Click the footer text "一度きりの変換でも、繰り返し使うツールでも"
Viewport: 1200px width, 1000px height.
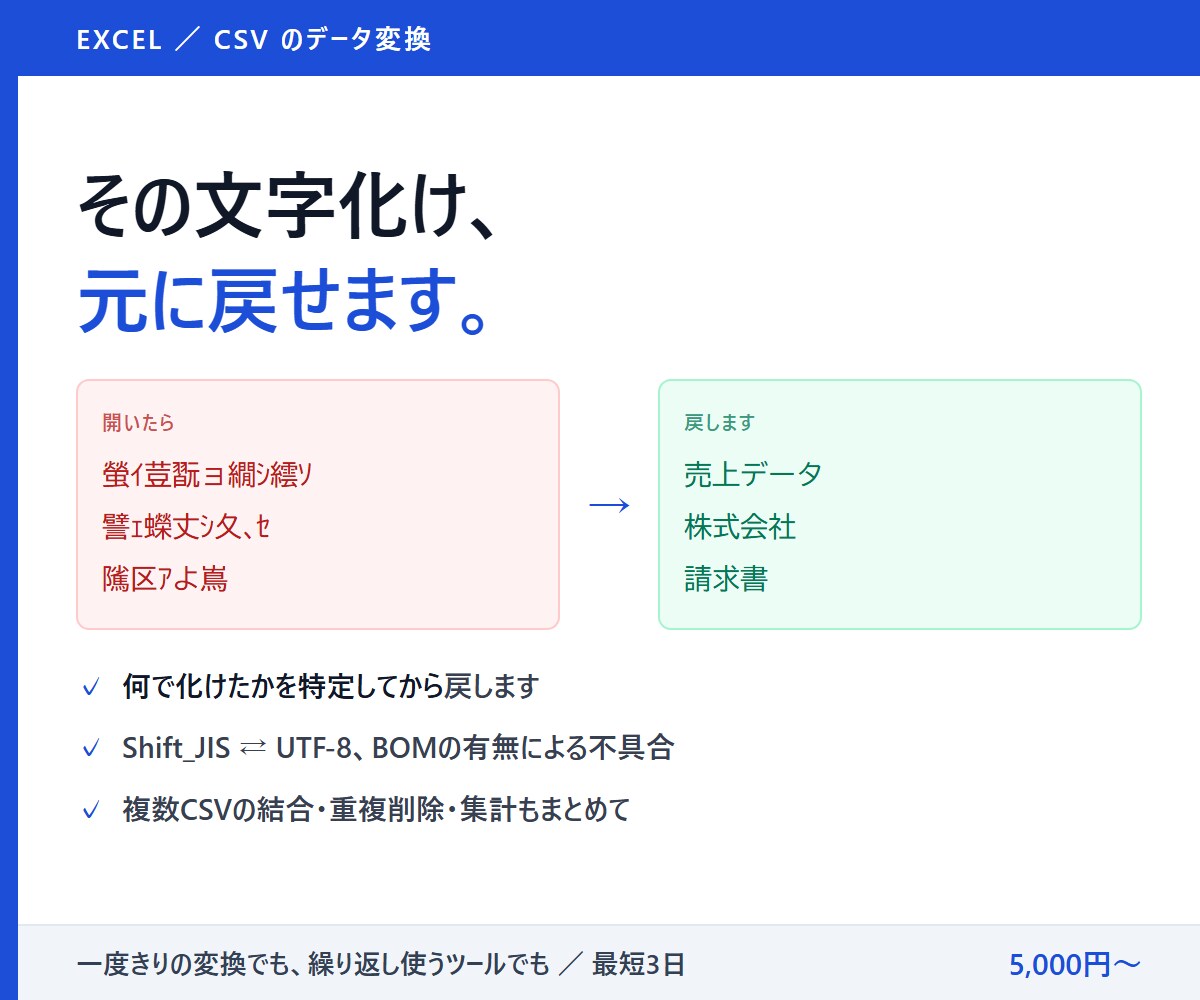(x=314, y=965)
